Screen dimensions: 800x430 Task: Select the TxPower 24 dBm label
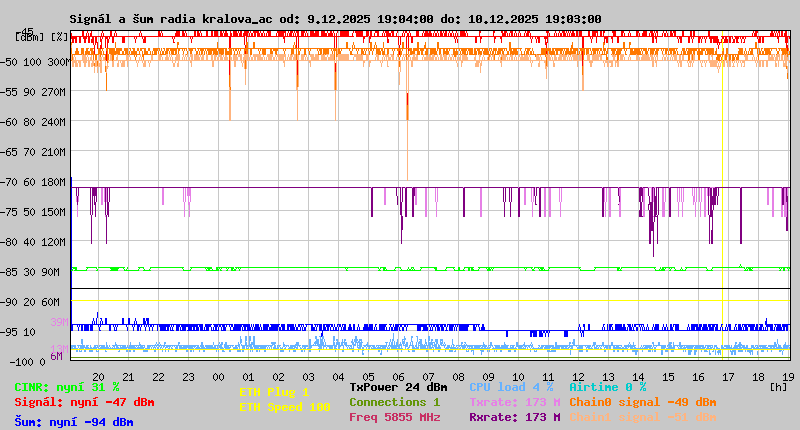point(398,387)
